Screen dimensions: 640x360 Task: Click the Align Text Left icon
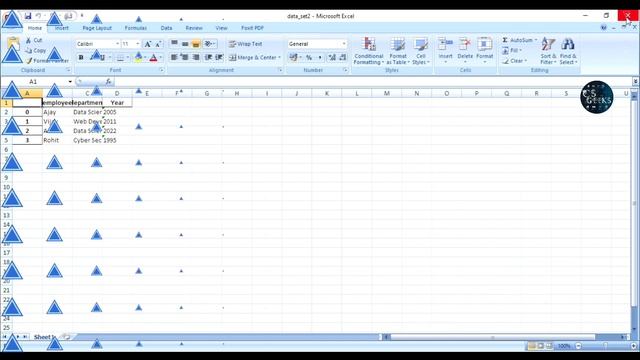point(174,58)
